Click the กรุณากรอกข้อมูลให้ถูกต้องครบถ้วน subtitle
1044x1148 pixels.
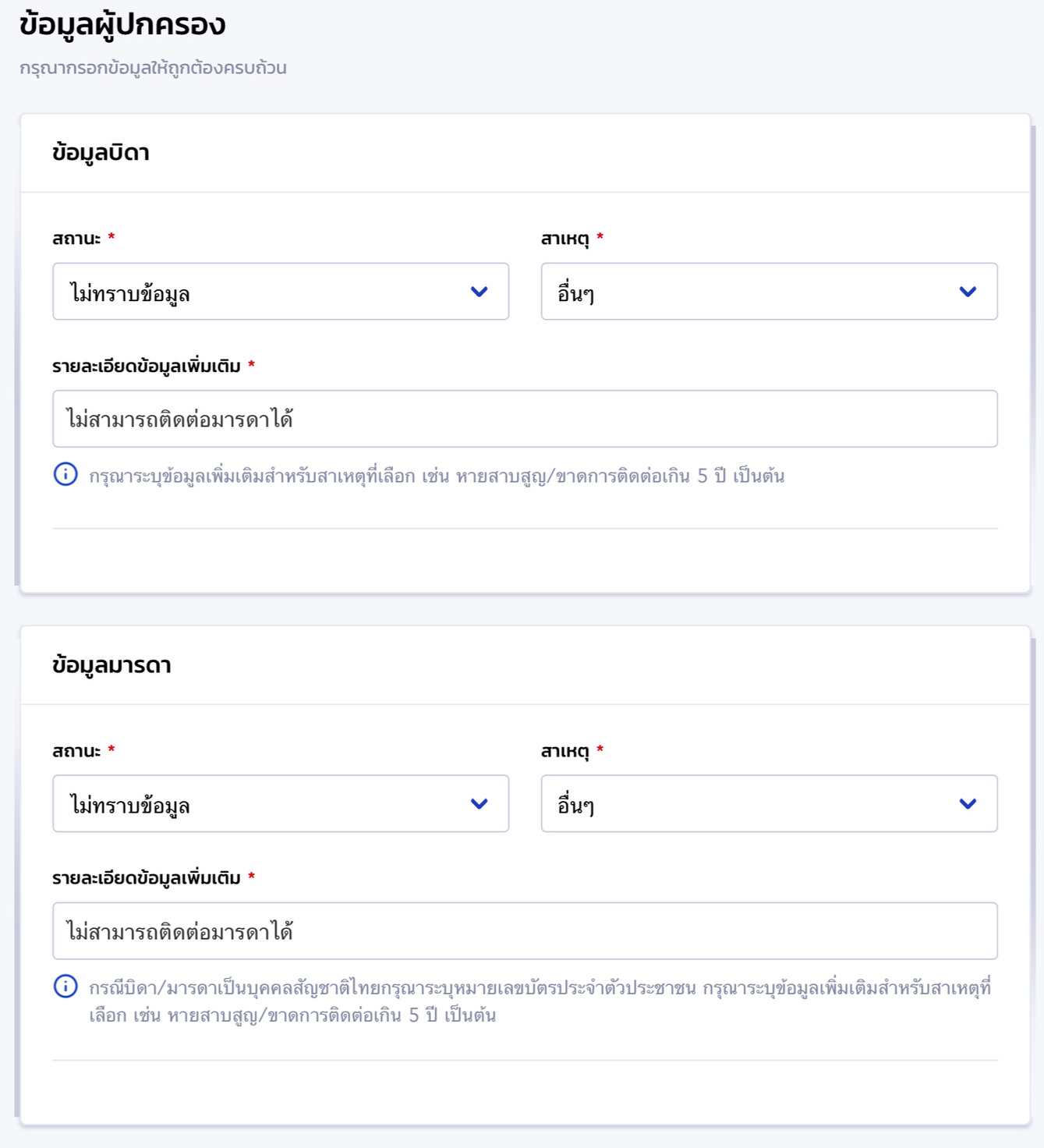153,68
